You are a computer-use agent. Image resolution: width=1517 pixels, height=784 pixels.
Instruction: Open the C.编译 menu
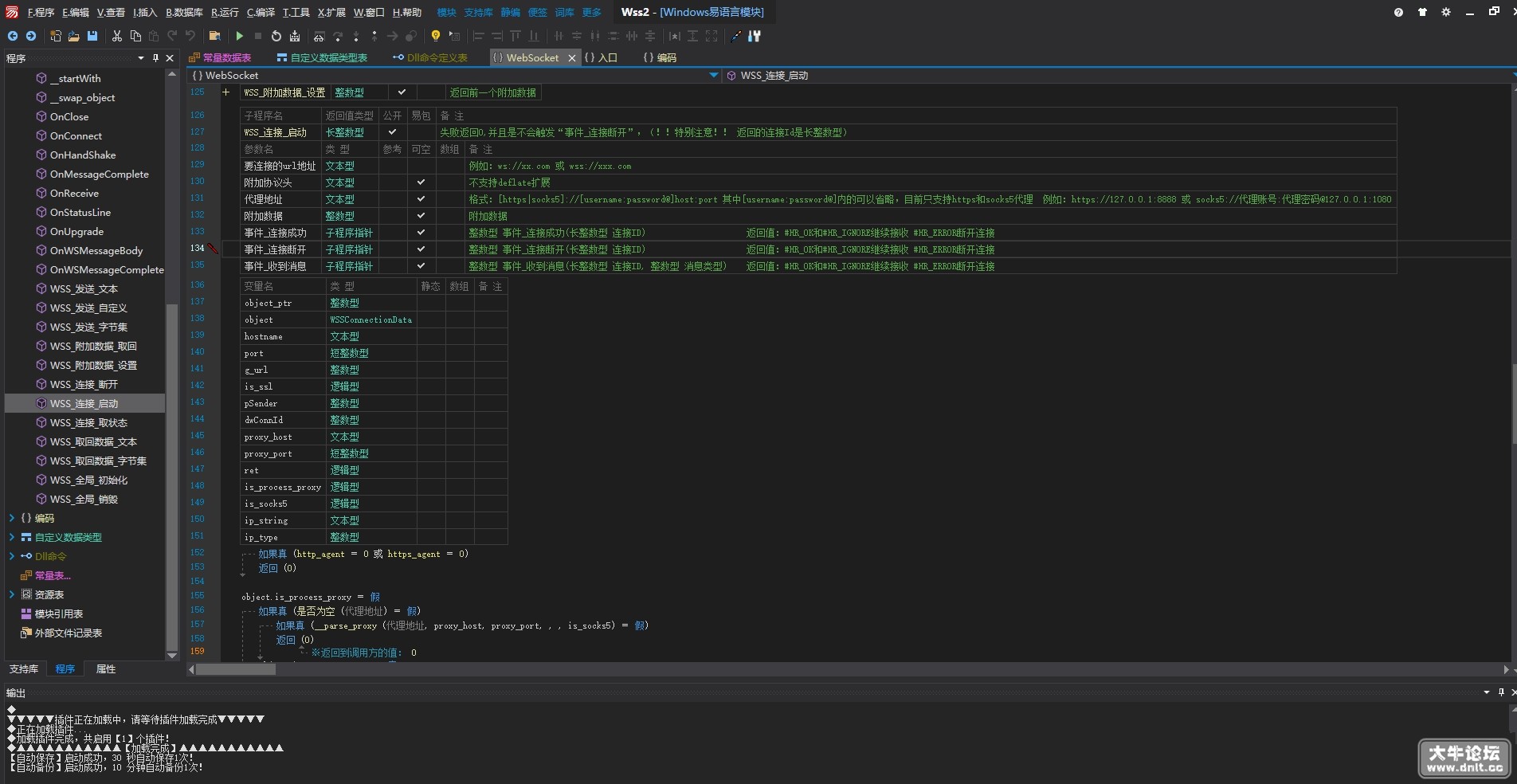click(x=261, y=12)
